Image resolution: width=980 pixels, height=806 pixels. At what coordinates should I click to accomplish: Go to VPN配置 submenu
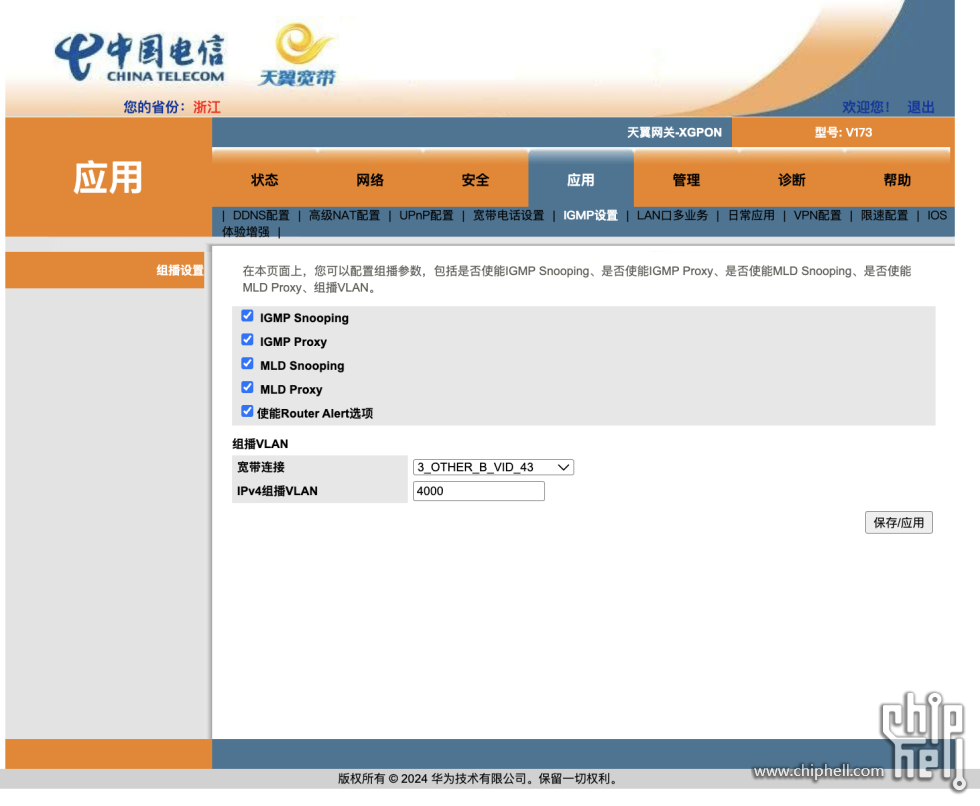click(x=818, y=216)
